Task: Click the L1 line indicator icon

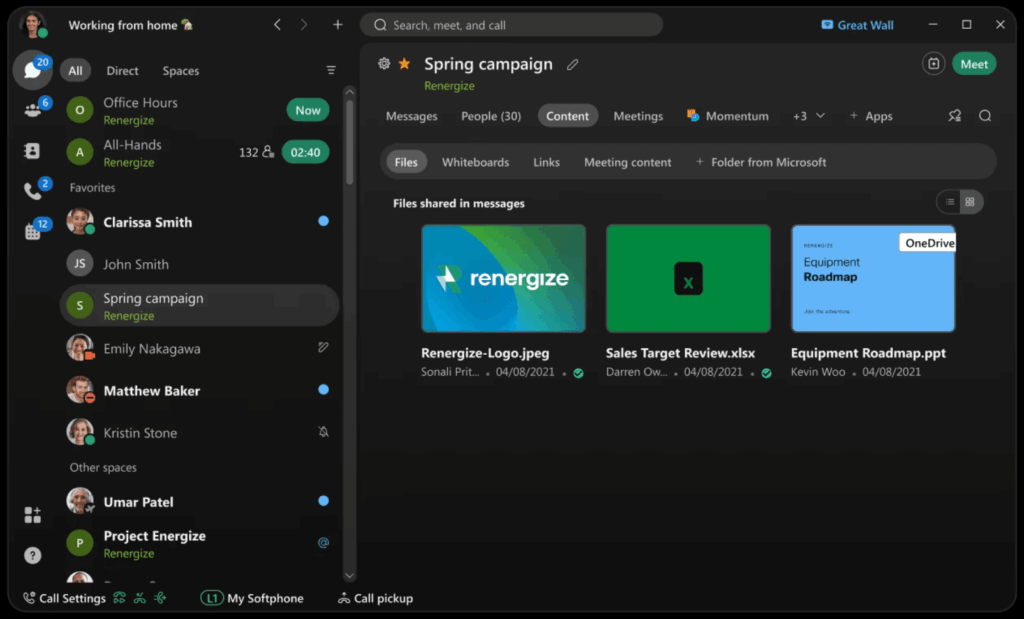Action: [212, 597]
